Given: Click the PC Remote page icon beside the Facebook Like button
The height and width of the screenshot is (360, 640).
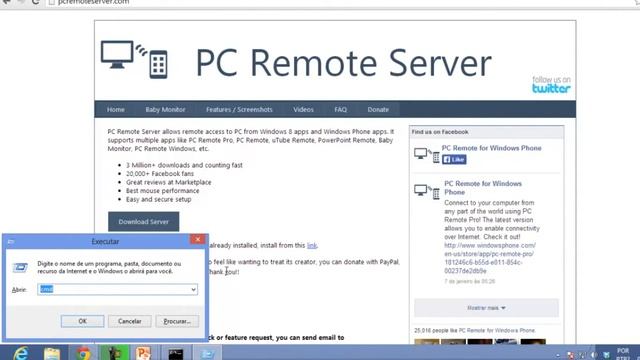Looking at the screenshot, I should point(427,155).
